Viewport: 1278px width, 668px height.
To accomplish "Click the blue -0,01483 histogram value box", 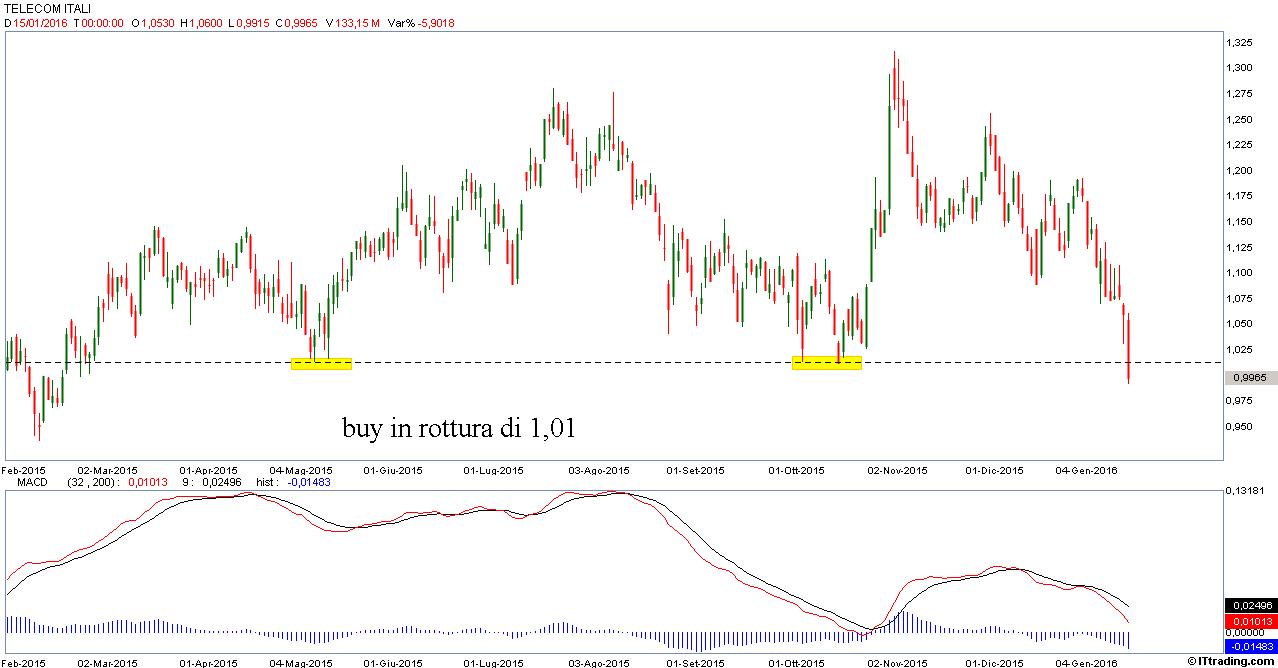I will pyautogui.click(x=1250, y=648).
